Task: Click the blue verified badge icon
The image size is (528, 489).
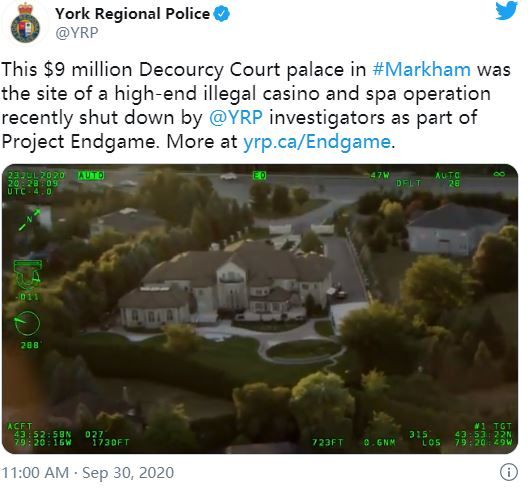Action: pyautogui.click(x=223, y=14)
